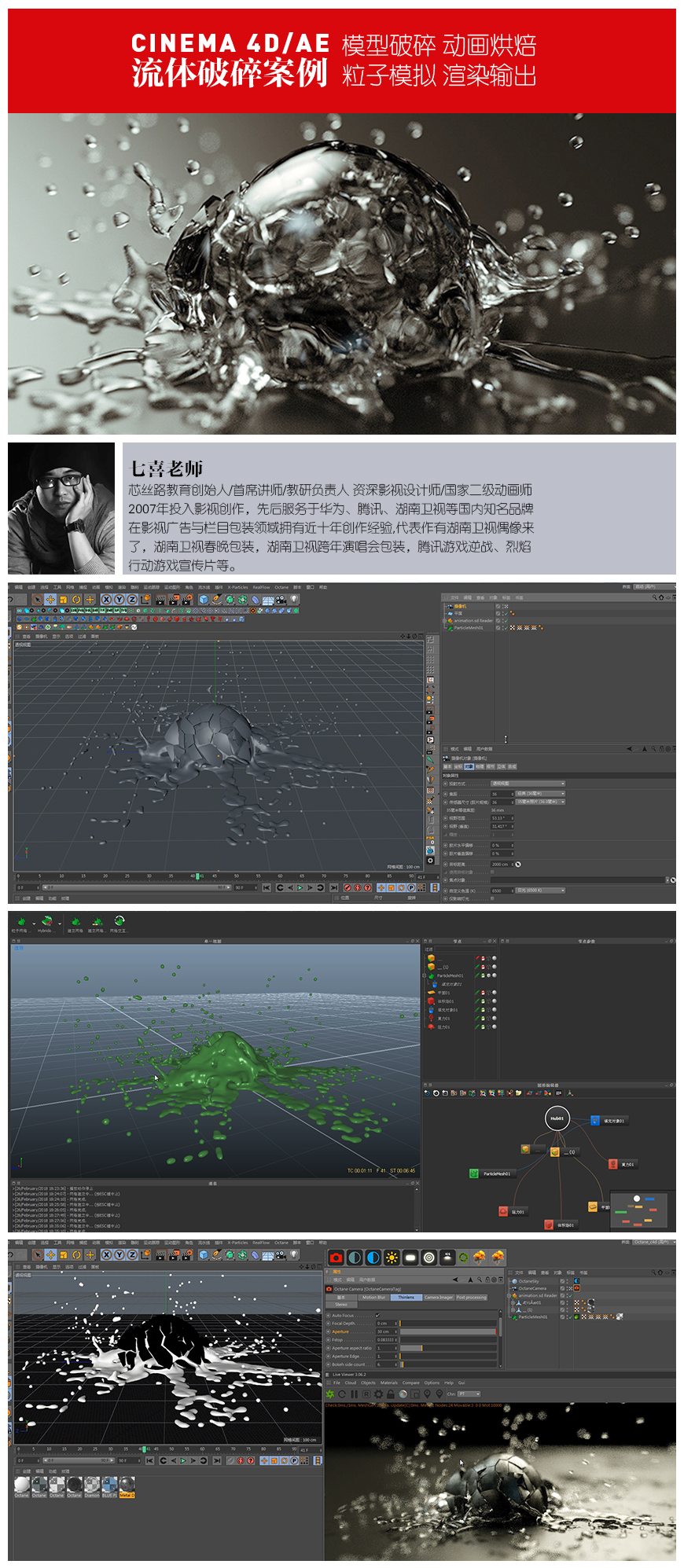684x1568 pixels.
Task: Toggle Z axis lock in top Cinema 4D toolbar
Action: click(131, 599)
